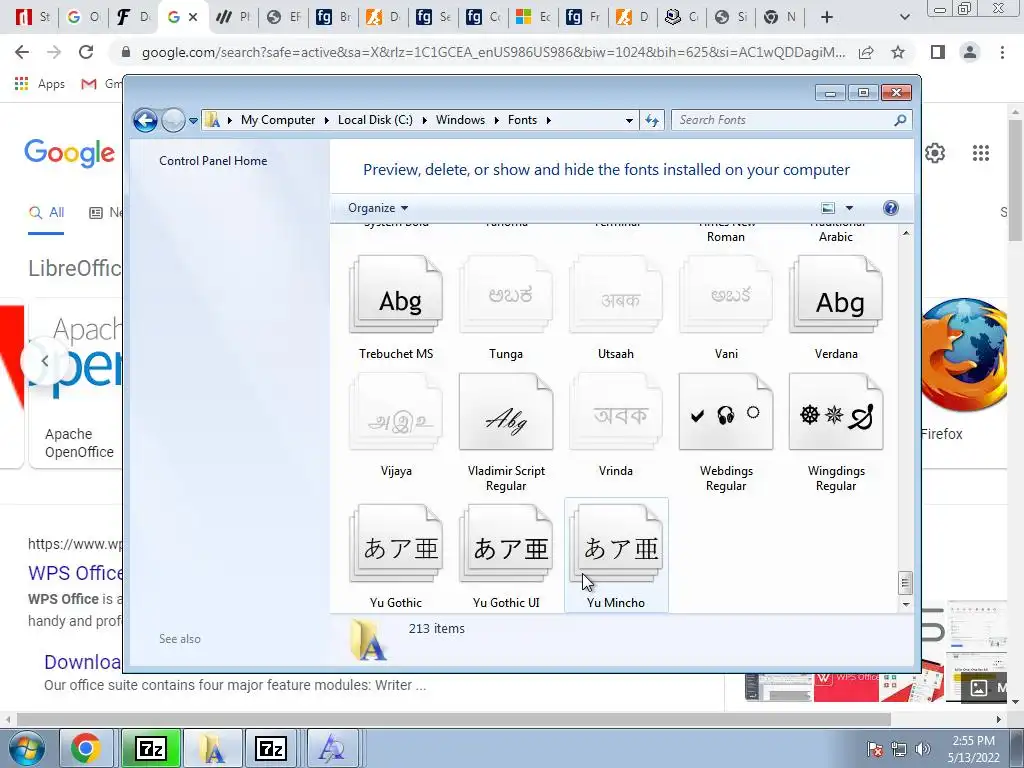The height and width of the screenshot is (768, 1024).
Task: Open recent pages arrow beside forward button
Action: 193,120
